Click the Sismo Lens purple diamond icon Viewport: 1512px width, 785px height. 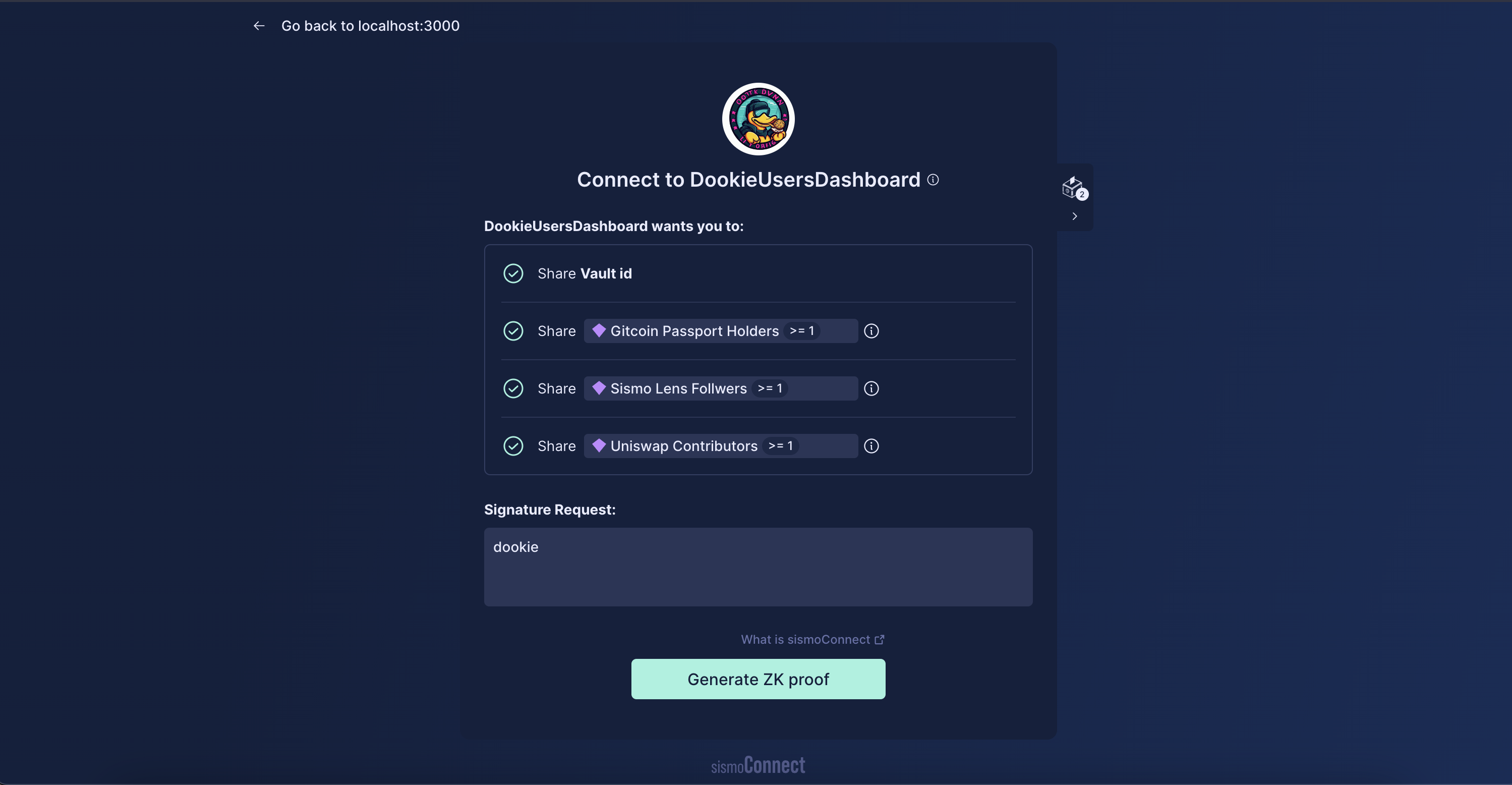click(x=599, y=388)
